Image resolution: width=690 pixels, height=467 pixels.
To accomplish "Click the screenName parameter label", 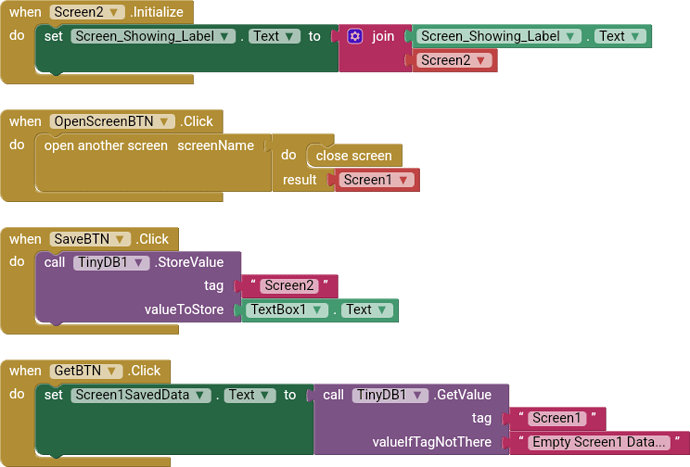I will [x=216, y=145].
